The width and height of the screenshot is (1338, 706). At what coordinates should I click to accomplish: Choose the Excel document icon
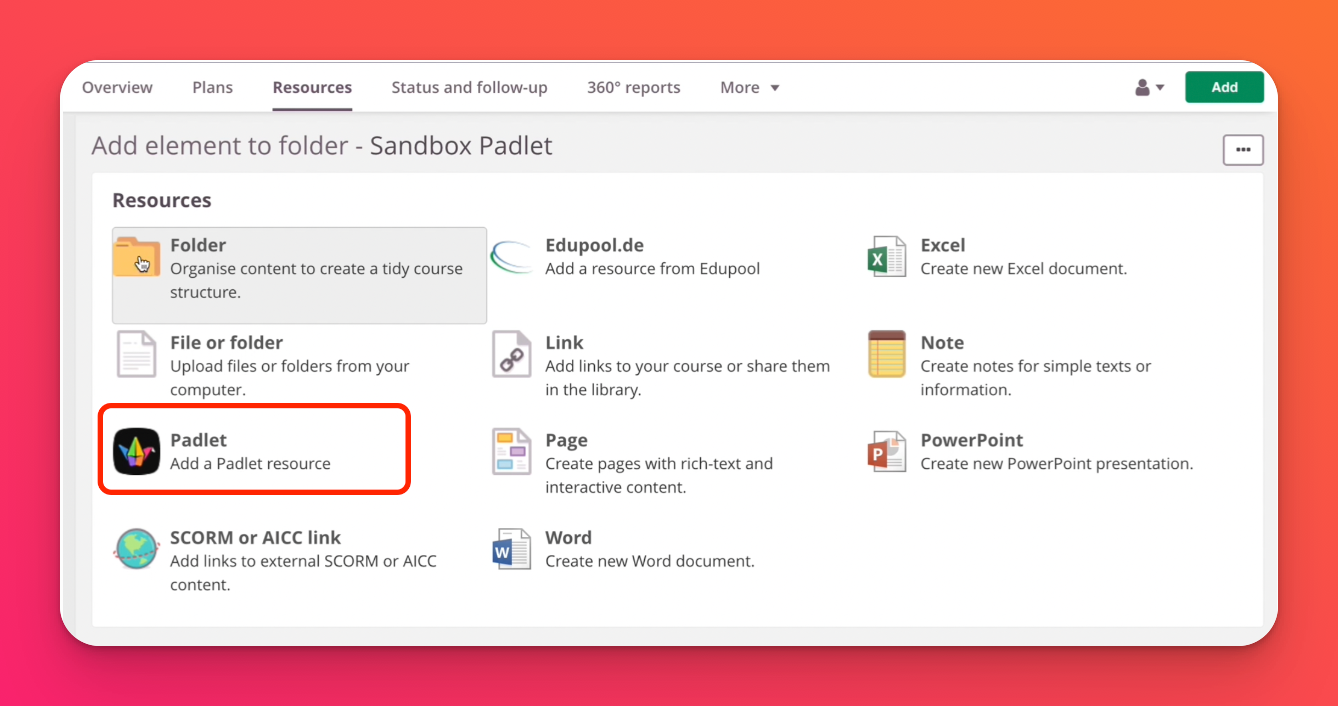[887, 257]
